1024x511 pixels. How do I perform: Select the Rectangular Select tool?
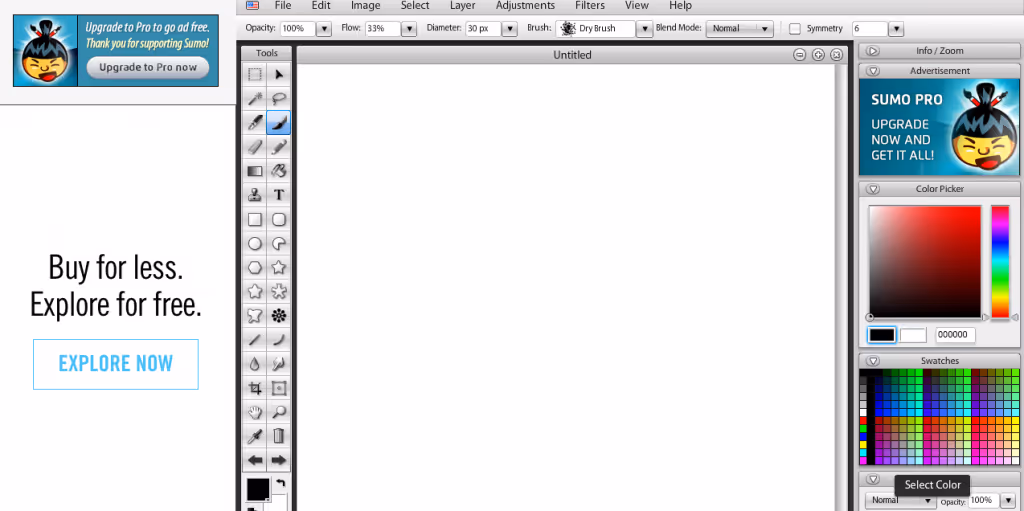point(255,74)
